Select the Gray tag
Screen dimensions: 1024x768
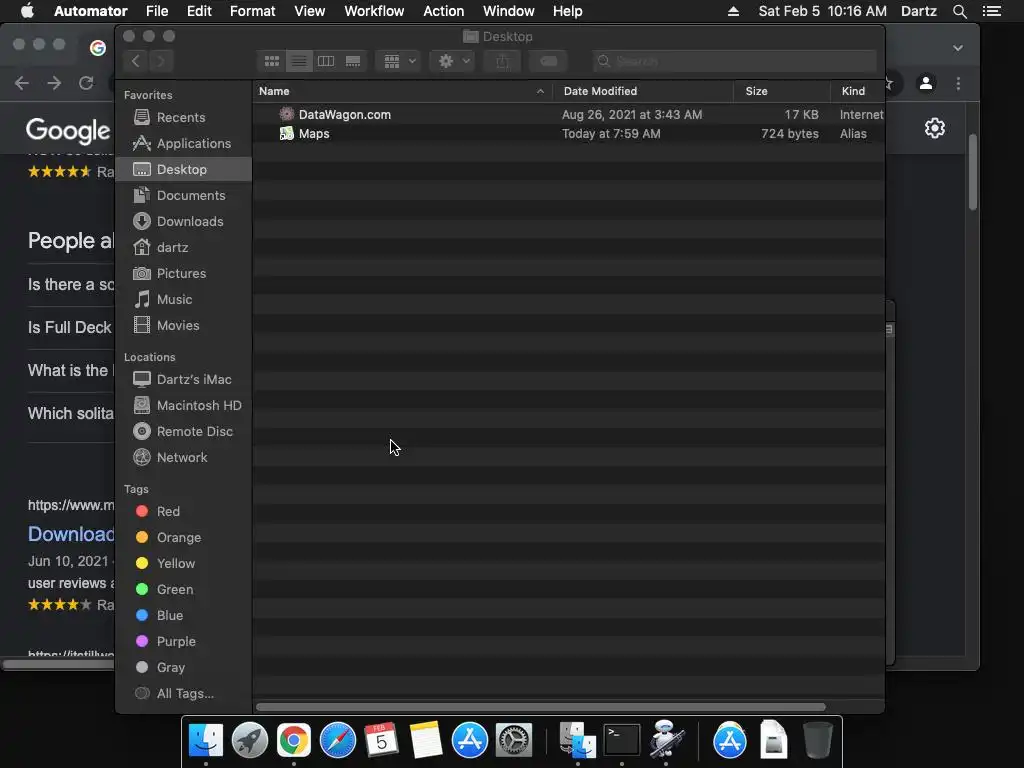(x=183, y=667)
